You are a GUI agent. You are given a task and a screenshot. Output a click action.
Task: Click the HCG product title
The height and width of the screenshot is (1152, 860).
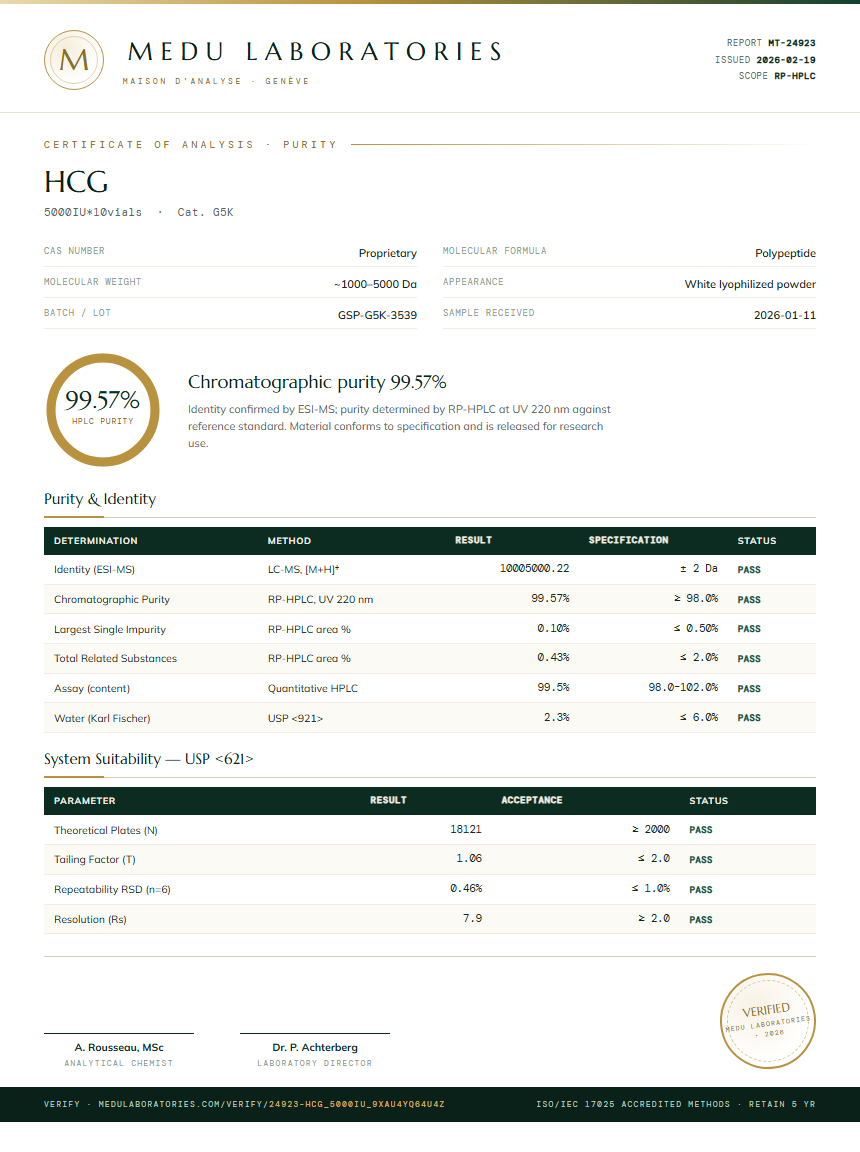(x=76, y=181)
